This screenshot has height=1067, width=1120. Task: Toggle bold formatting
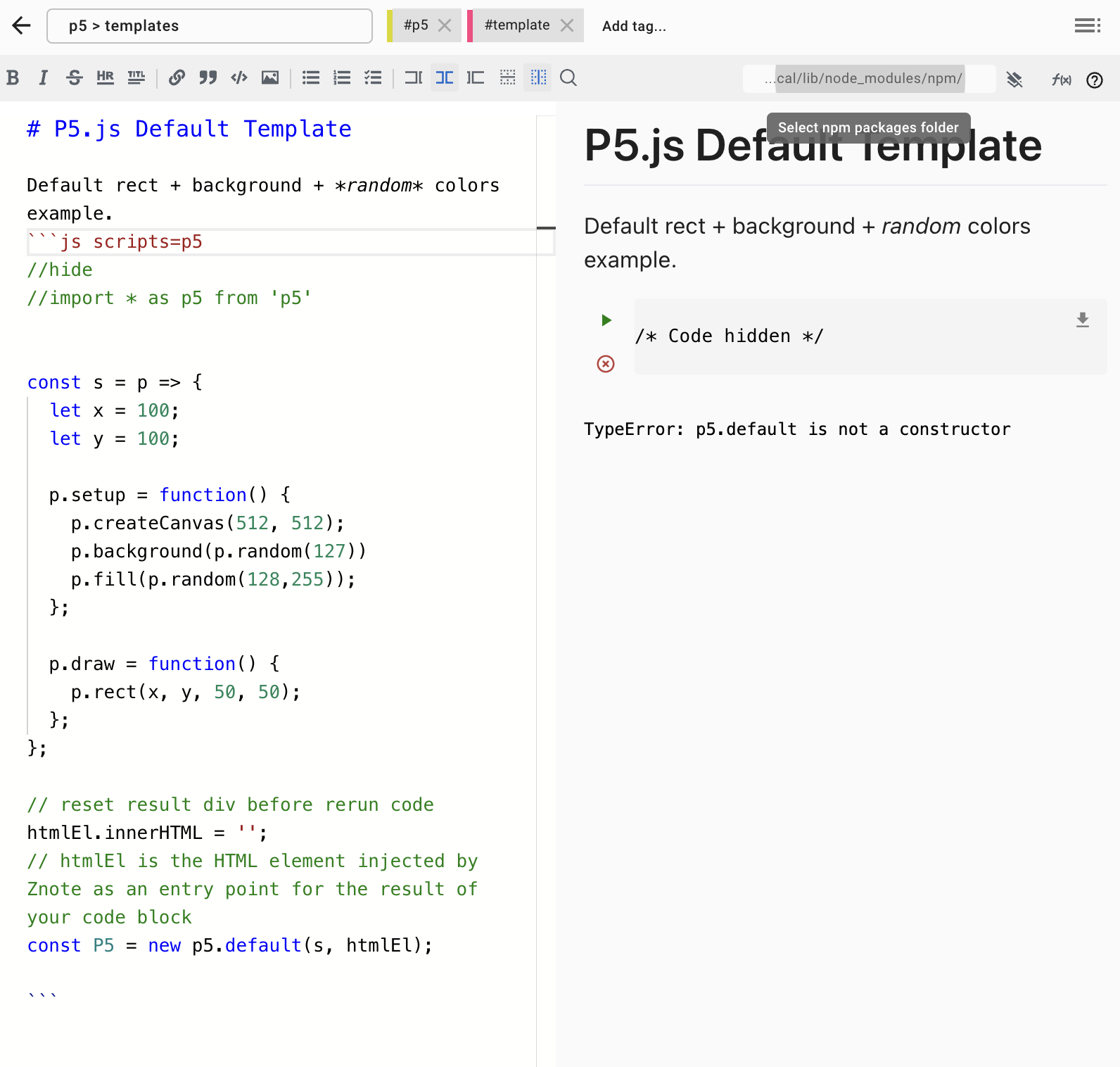point(13,78)
